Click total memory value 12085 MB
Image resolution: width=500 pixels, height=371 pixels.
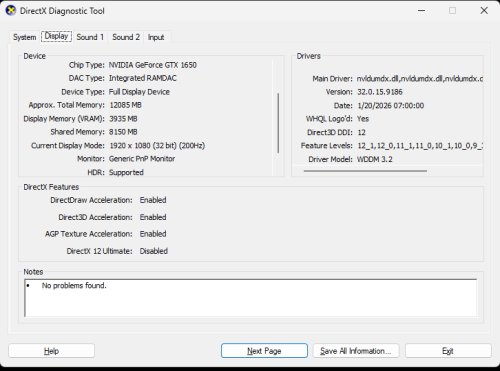[x=125, y=105]
